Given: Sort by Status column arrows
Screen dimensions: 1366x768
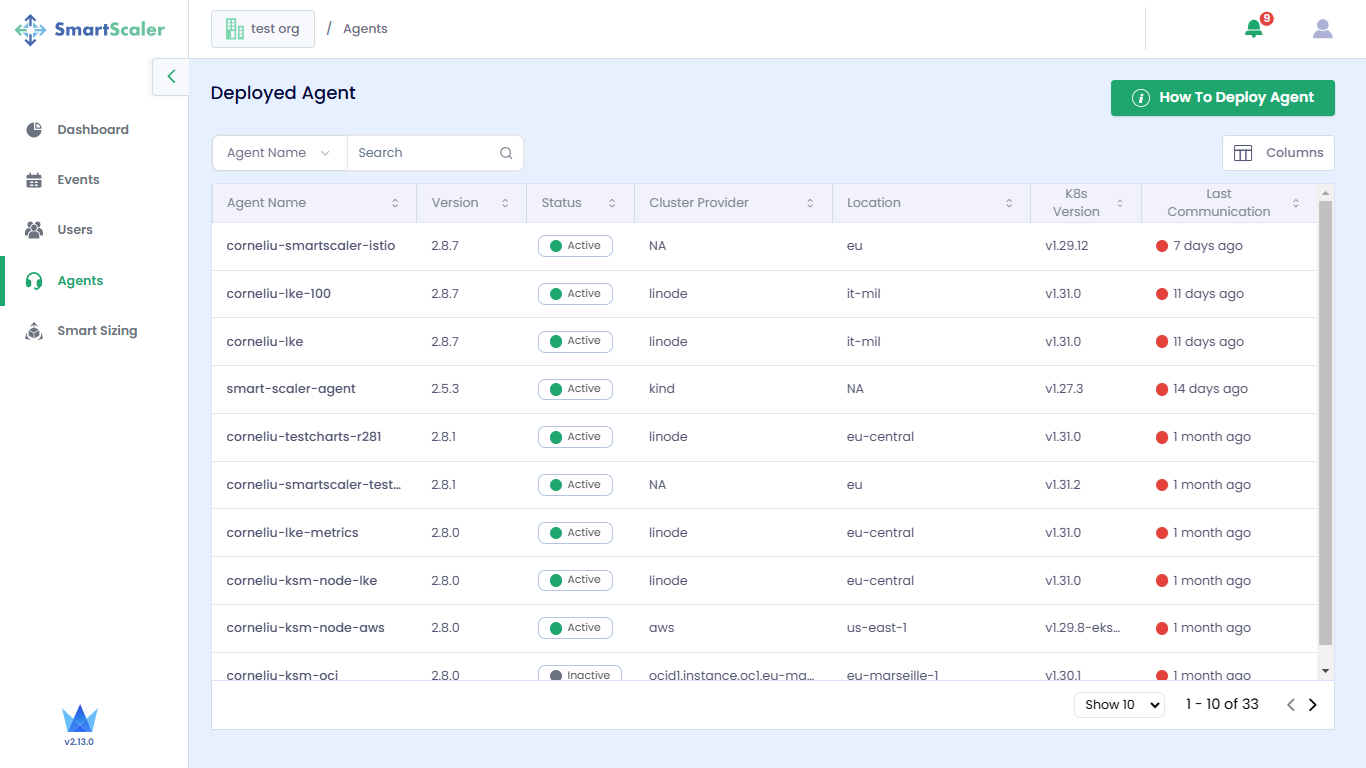Looking at the screenshot, I should [x=612, y=203].
